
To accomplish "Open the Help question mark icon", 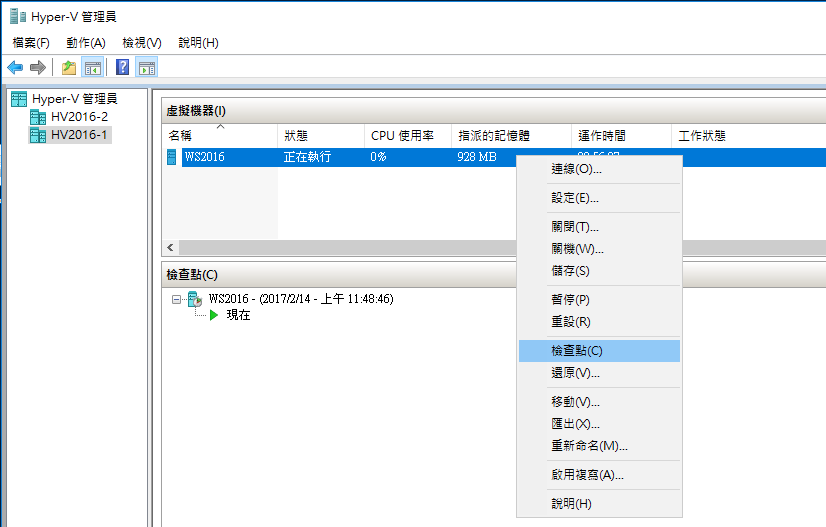I will tap(122, 67).
